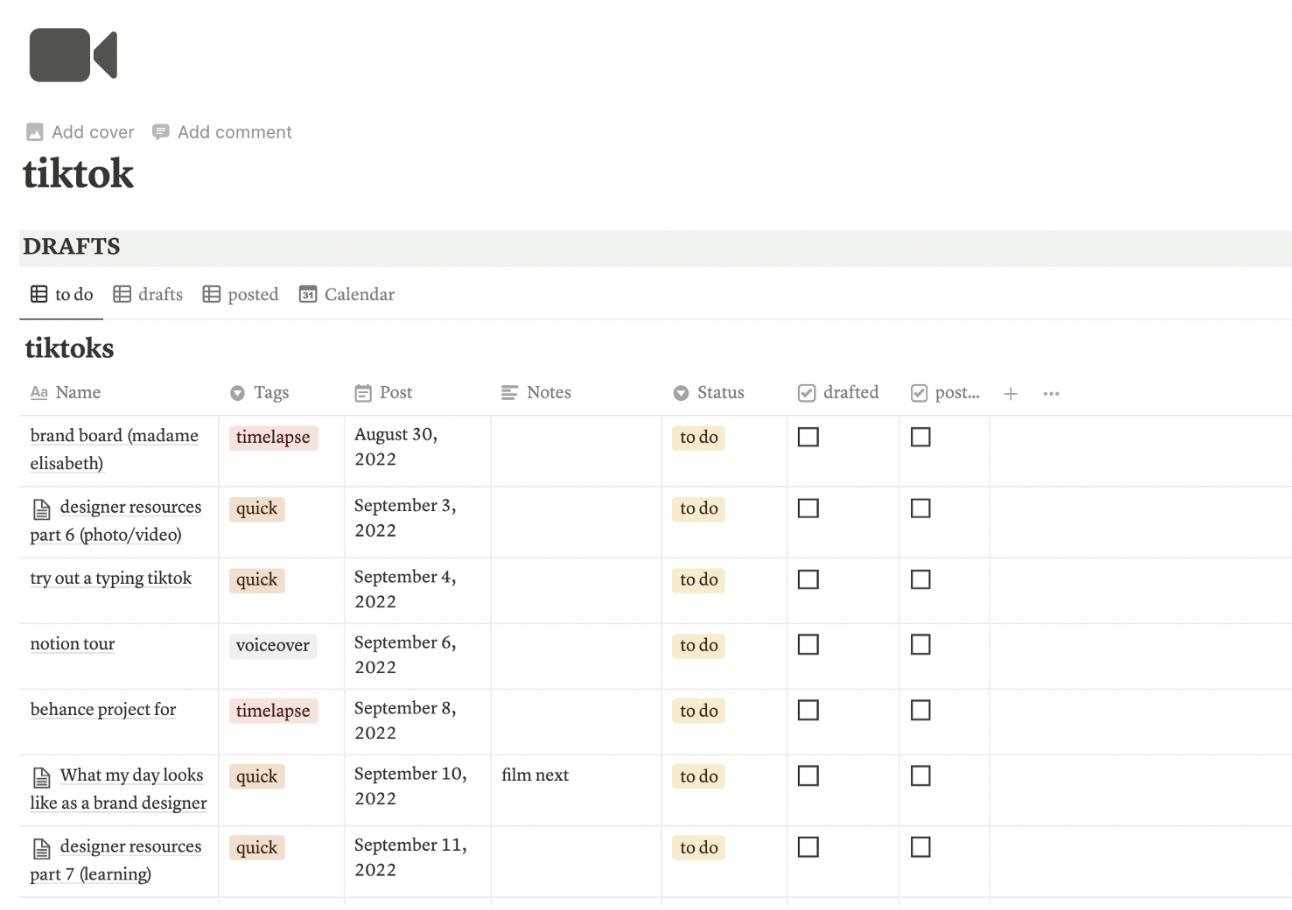Open the truncated post... column header
The width and height of the screenshot is (1292, 910).
(945, 393)
